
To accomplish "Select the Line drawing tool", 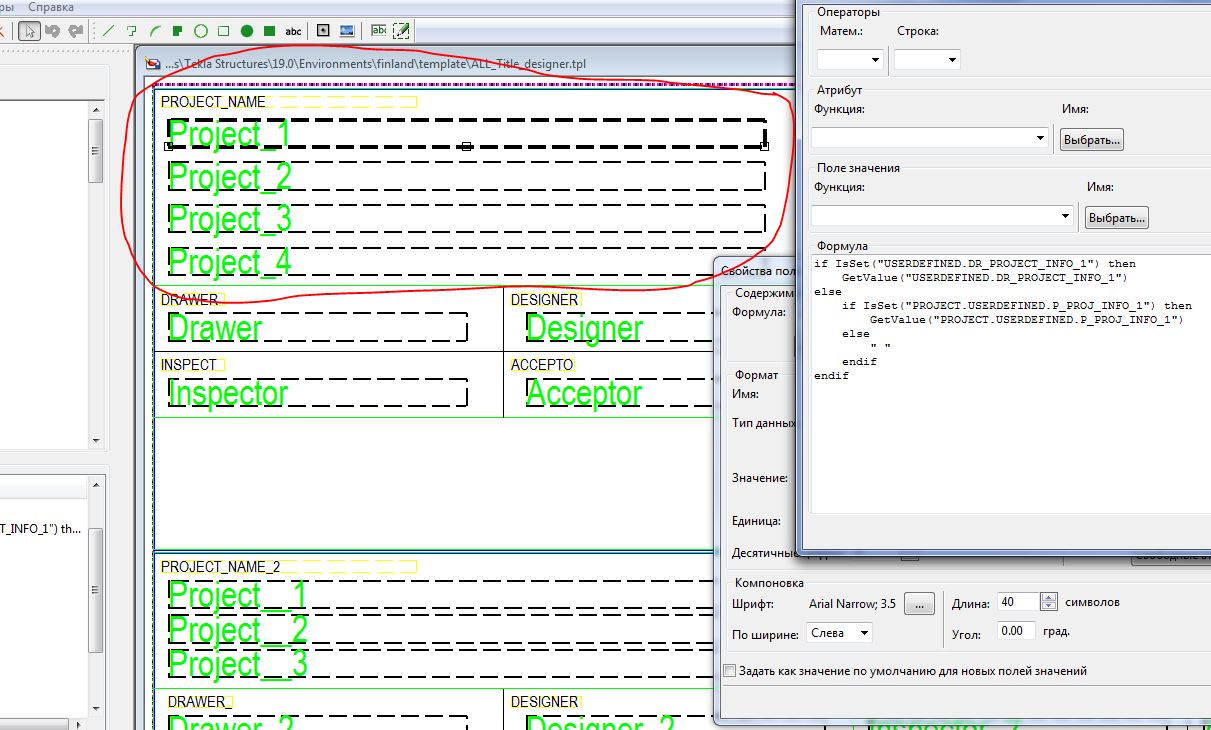I will click(x=109, y=31).
